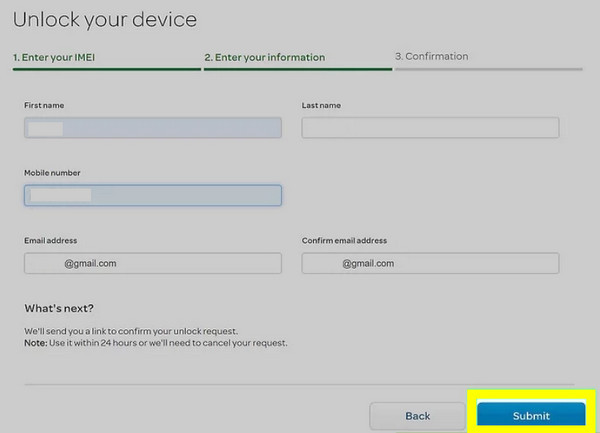Focus the First name input field
600x433 pixels.
[153, 128]
